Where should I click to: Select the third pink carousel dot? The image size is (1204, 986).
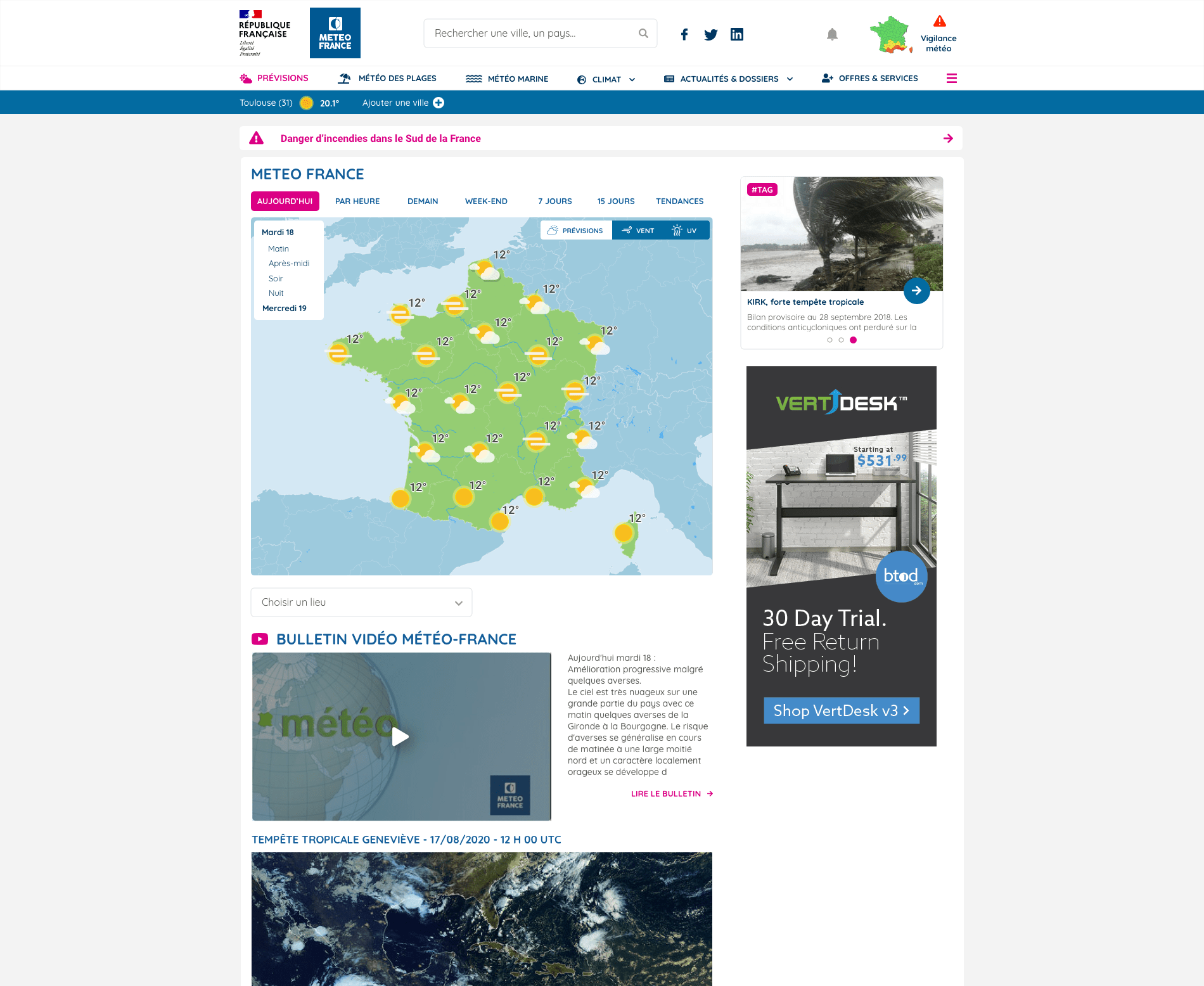[x=853, y=340]
